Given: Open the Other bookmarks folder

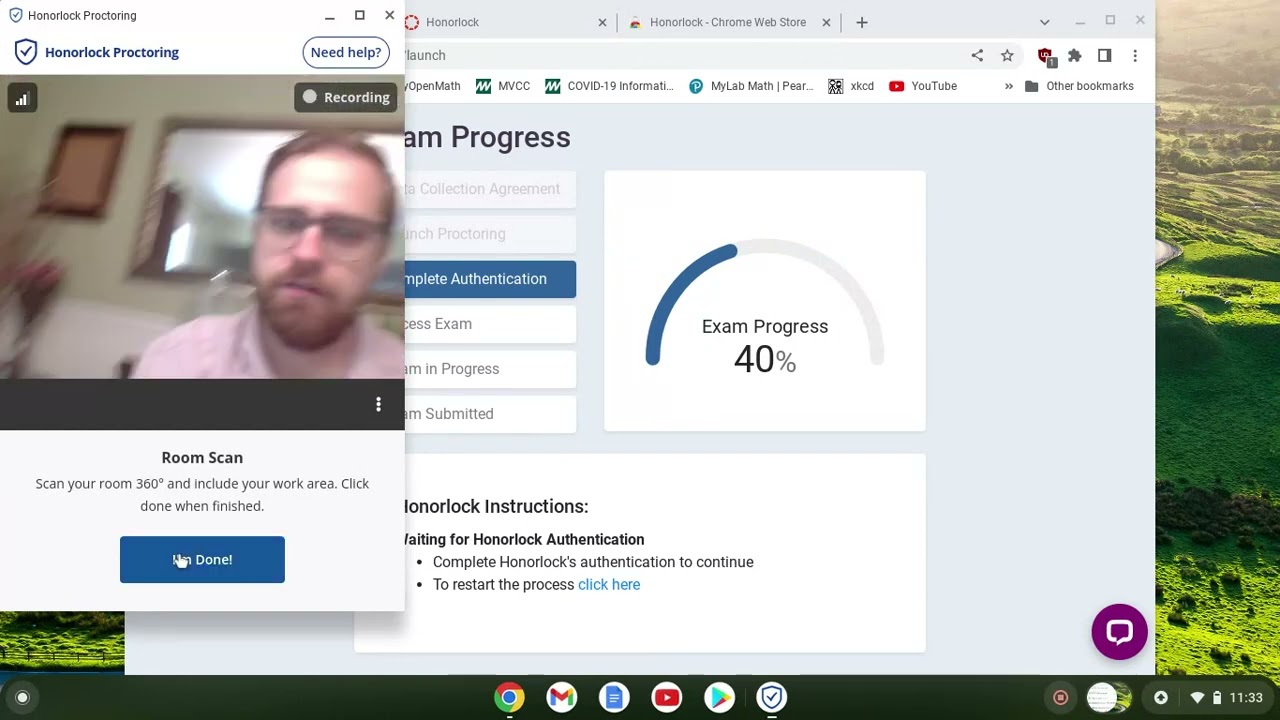Looking at the screenshot, I should pyautogui.click(x=1079, y=86).
